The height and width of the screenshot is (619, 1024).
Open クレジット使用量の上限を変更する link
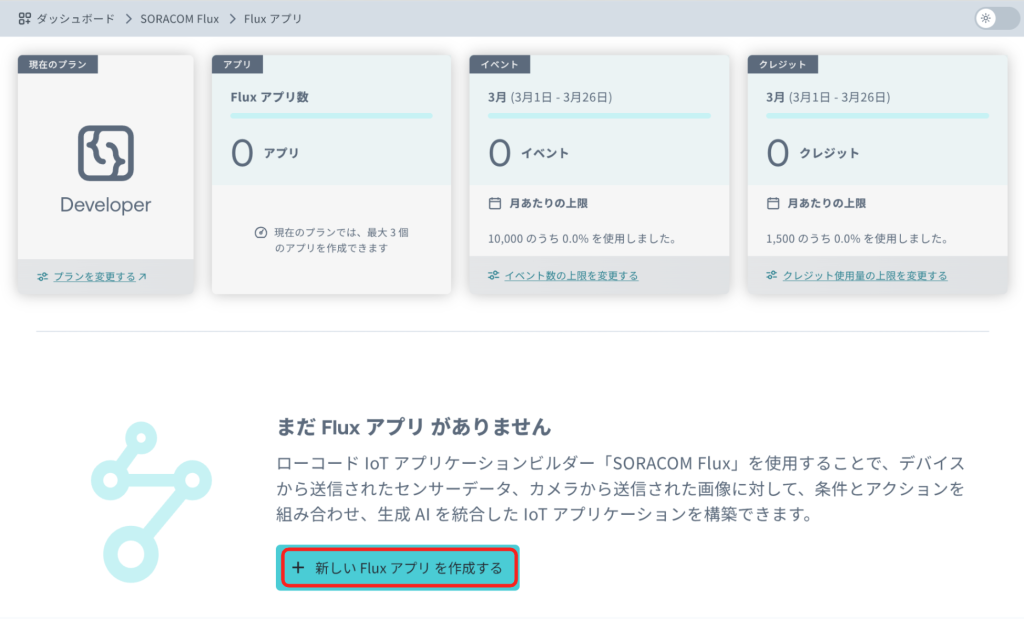(x=865, y=276)
